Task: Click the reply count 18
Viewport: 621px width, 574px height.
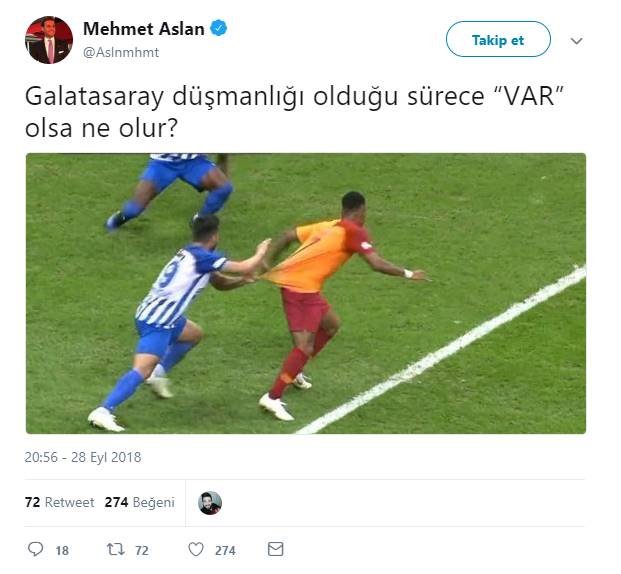Action: click(62, 550)
